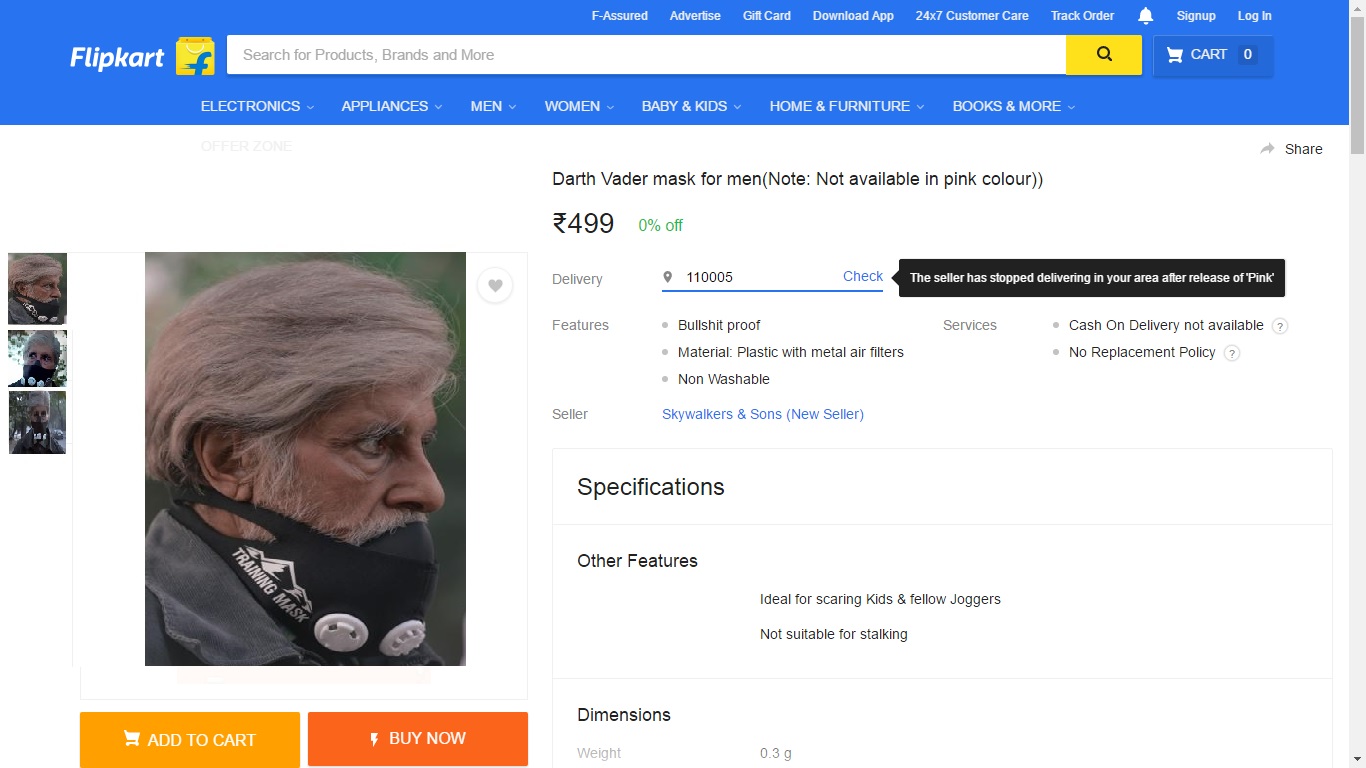Click the Log In link
This screenshot has width=1366, height=768.
(1254, 16)
